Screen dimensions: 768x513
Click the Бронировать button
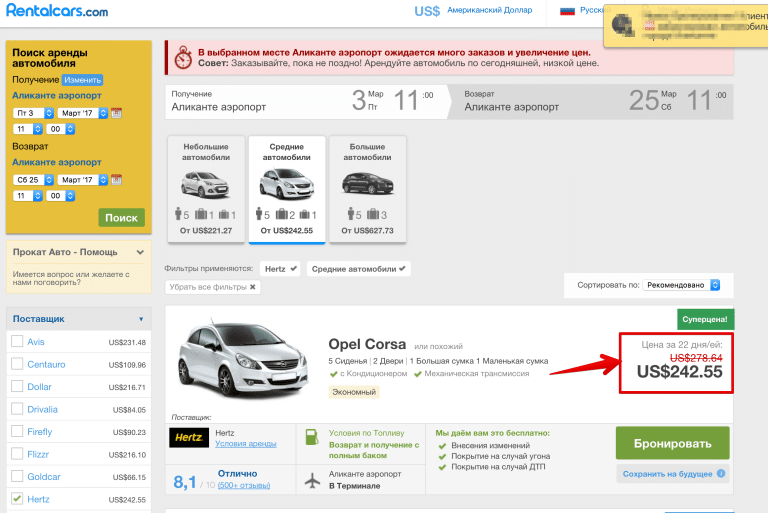point(672,443)
